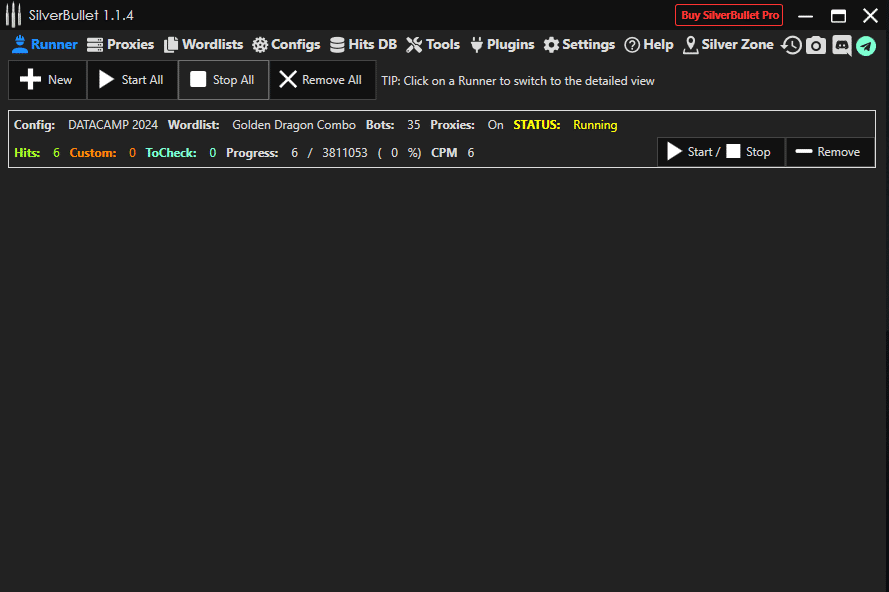Click the history clock icon
889x592 pixels.
click(x=791, y=45)
